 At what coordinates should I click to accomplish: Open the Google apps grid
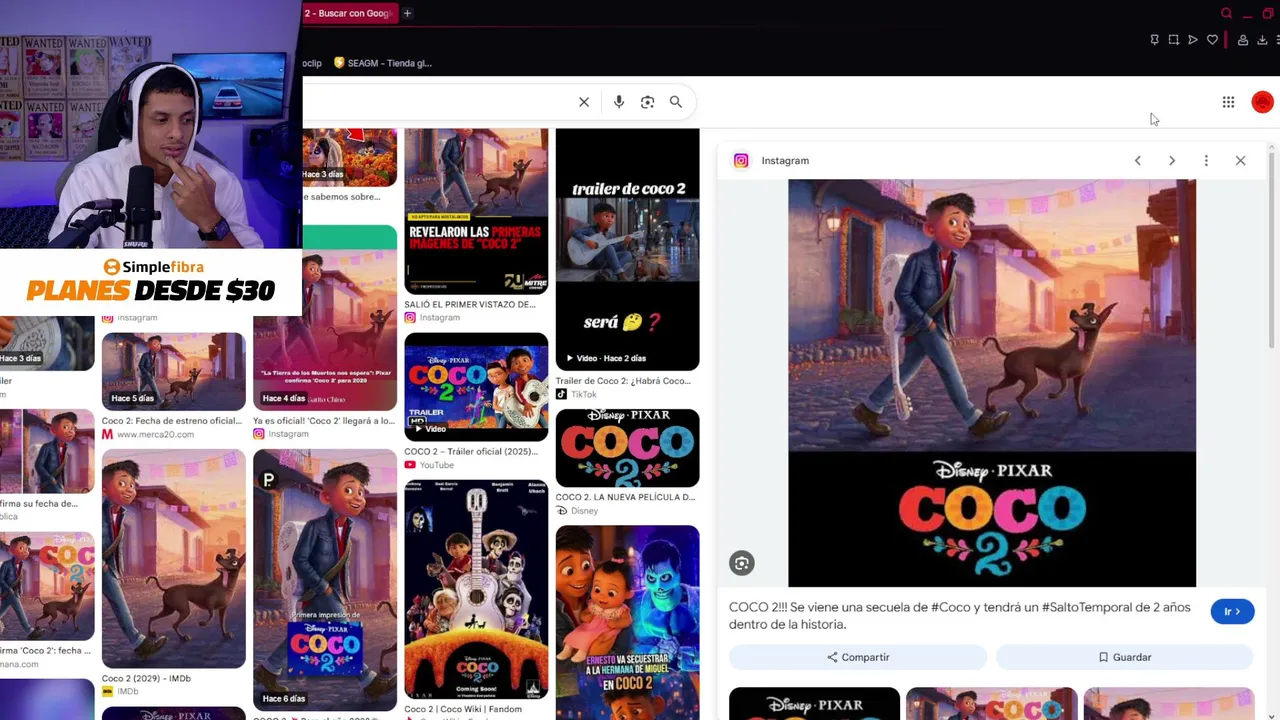tap(1228, 102)
